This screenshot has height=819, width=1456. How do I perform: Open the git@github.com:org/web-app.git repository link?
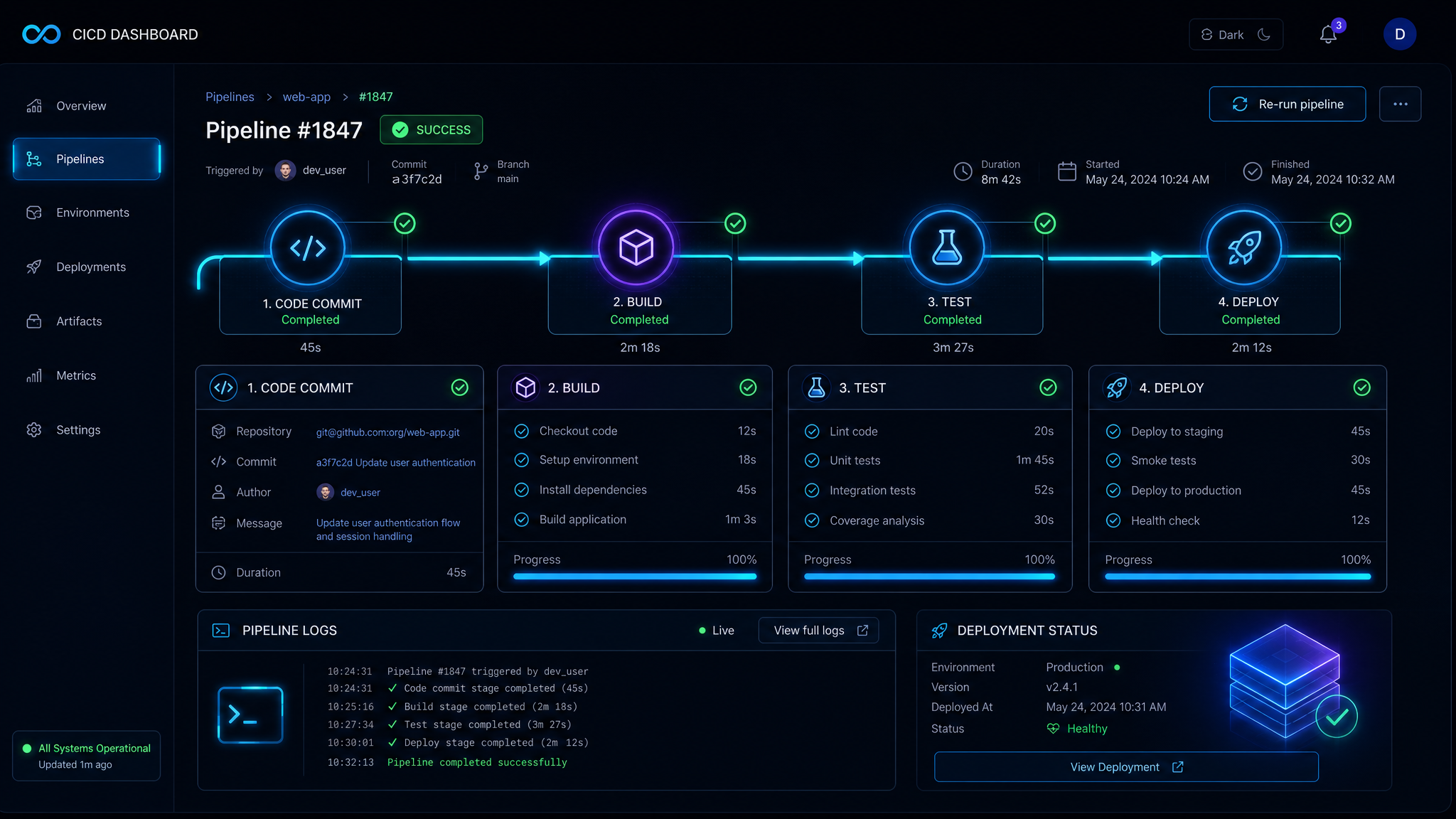click(x=388, y=432)
